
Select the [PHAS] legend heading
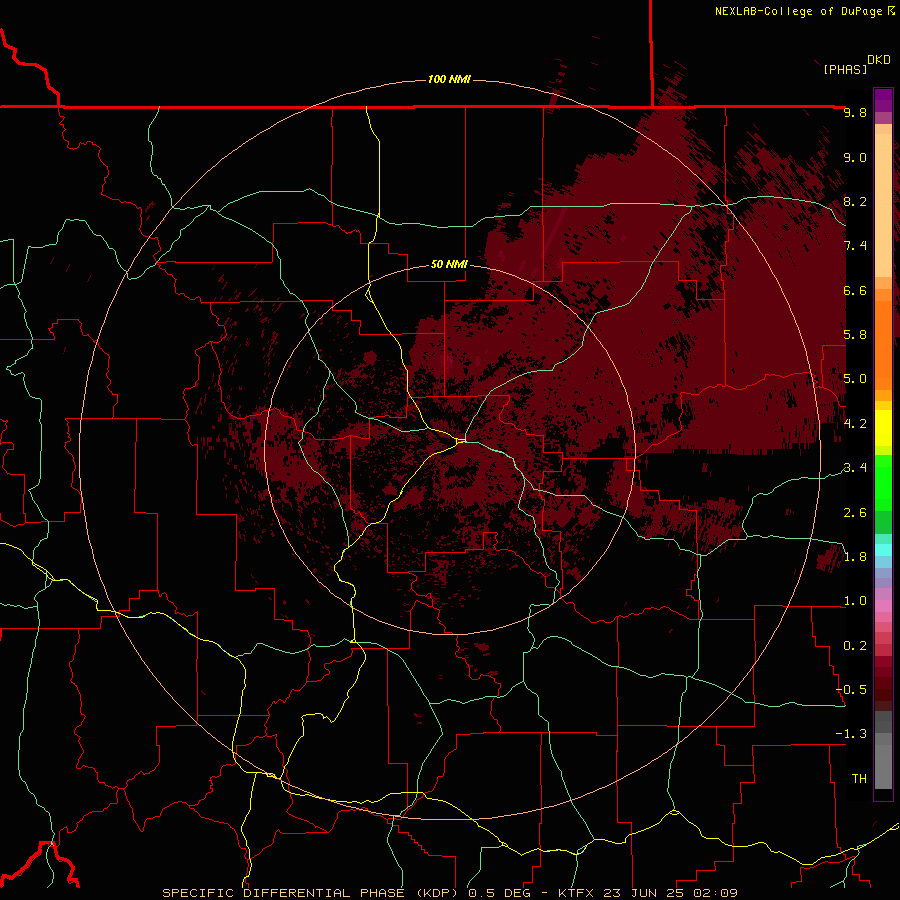click(845, 69)
